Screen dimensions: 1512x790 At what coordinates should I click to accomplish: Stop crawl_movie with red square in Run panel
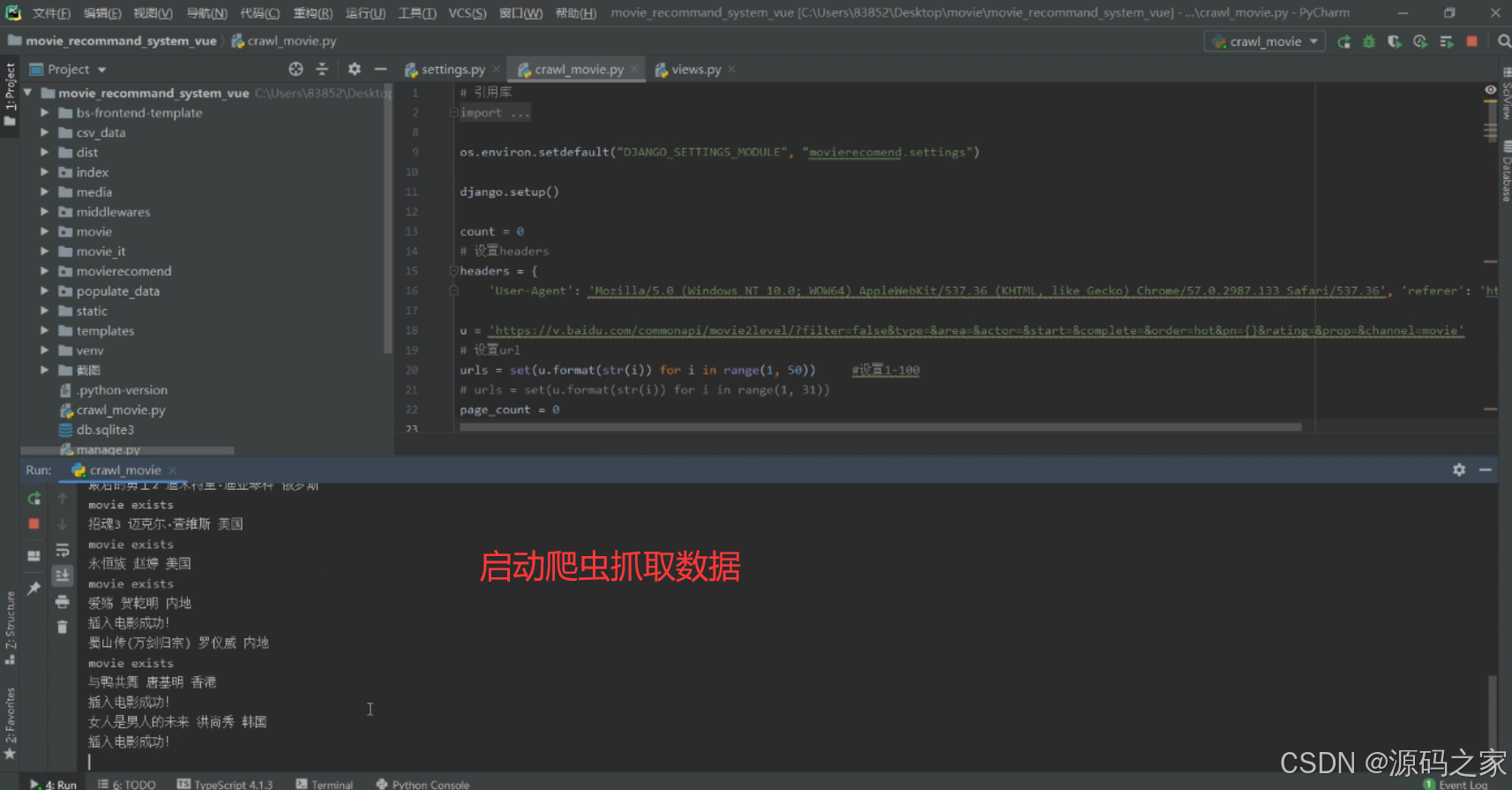point(34,524)
